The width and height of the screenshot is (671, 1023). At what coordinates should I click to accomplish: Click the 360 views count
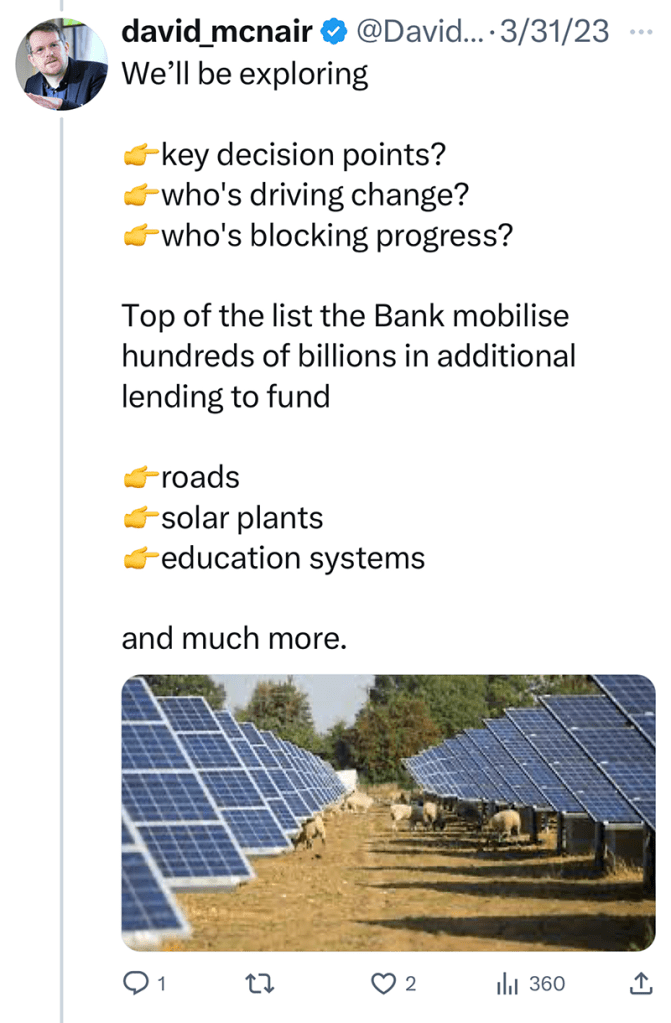(x=547, y=984)
